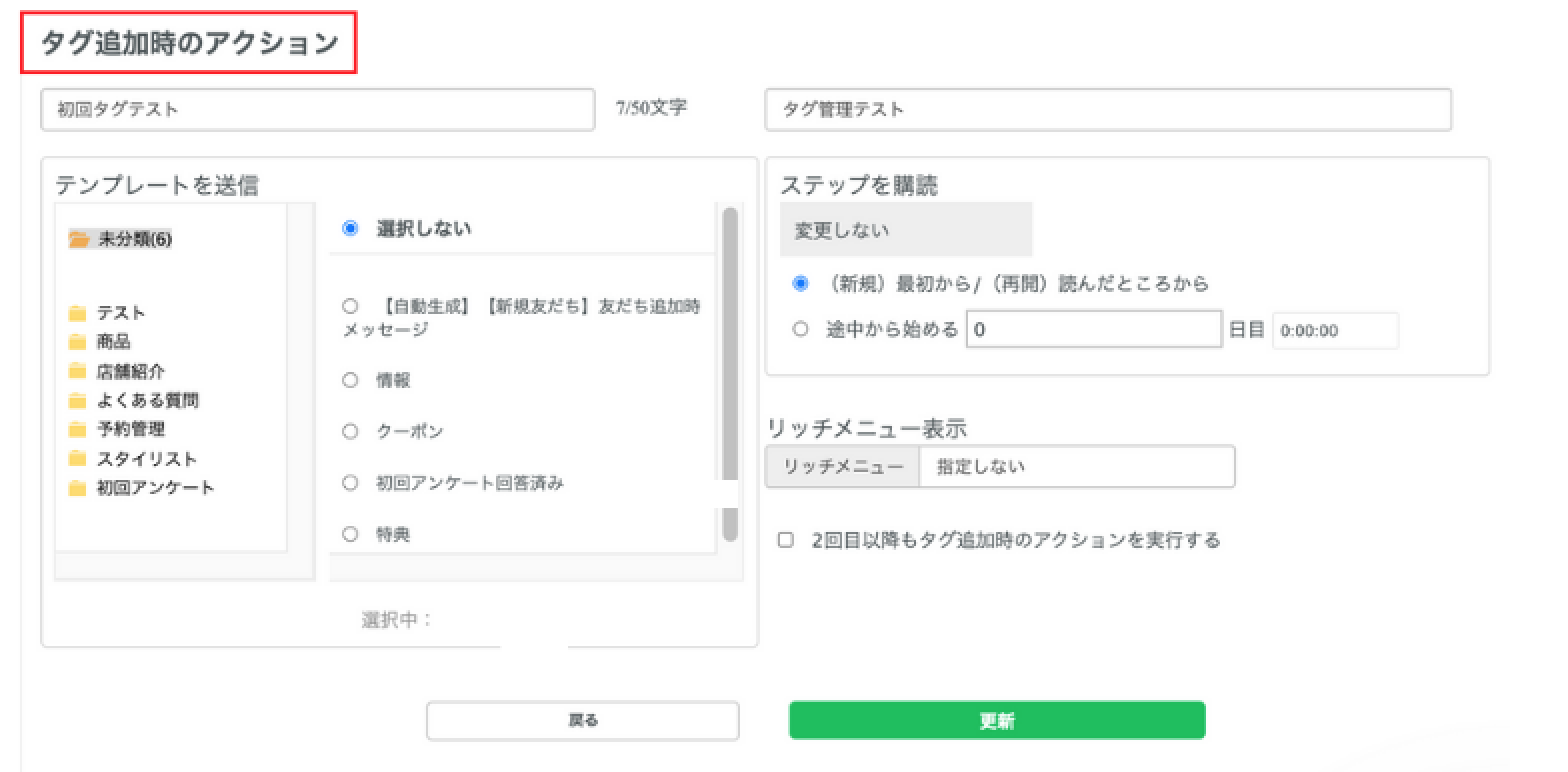Select the 情報 template radio button
The width and height of the screenshot is (1568, 772).
pyautogui.click(x=350, y=380)
